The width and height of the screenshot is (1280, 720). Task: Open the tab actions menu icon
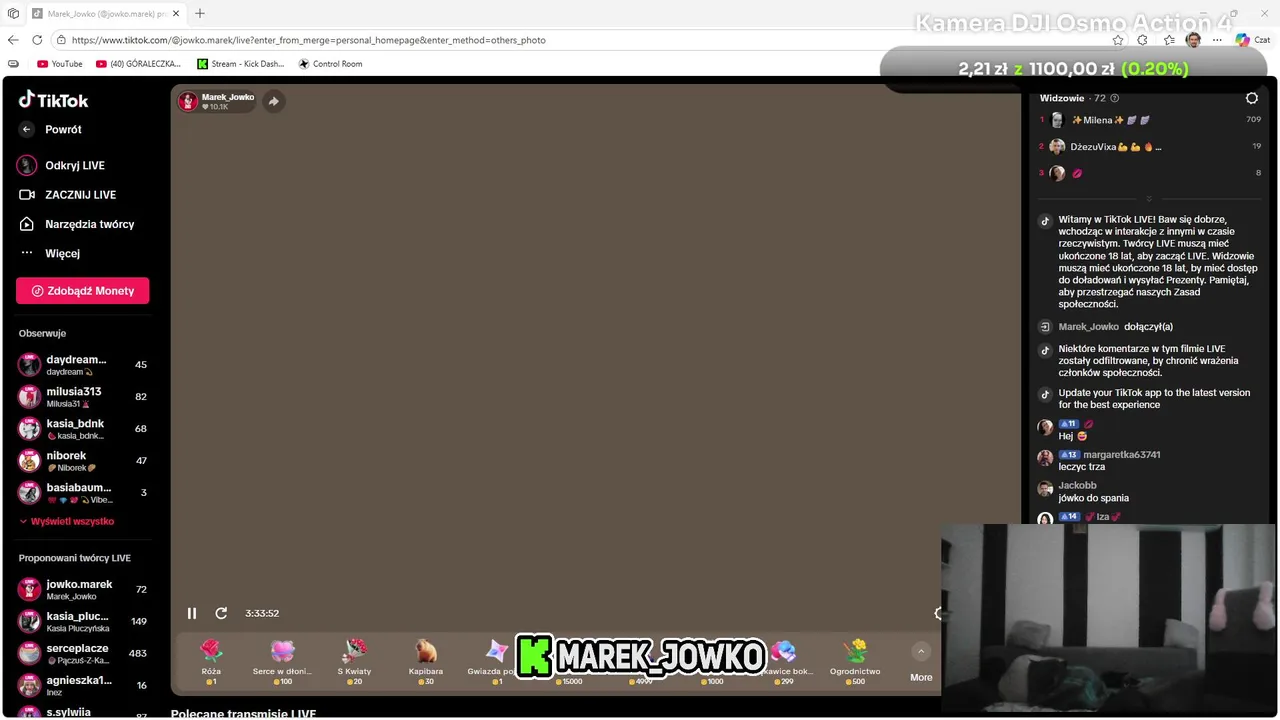(x=13, y=14)
